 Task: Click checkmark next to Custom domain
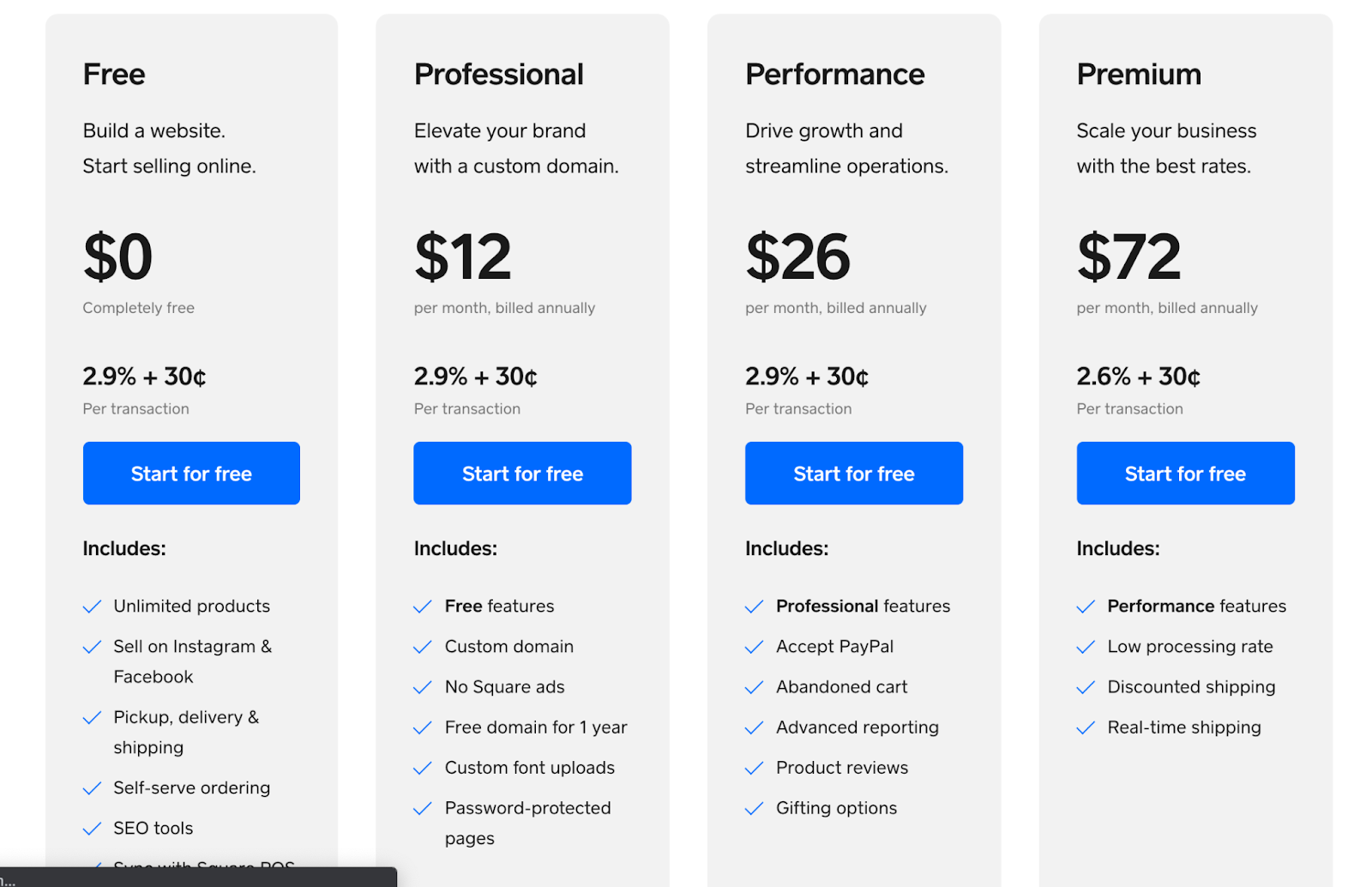[423, 647]
